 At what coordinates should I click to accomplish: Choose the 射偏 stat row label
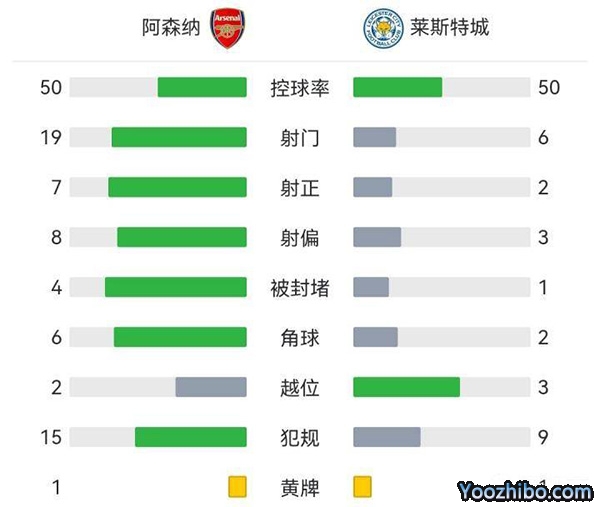coord(300,238)
